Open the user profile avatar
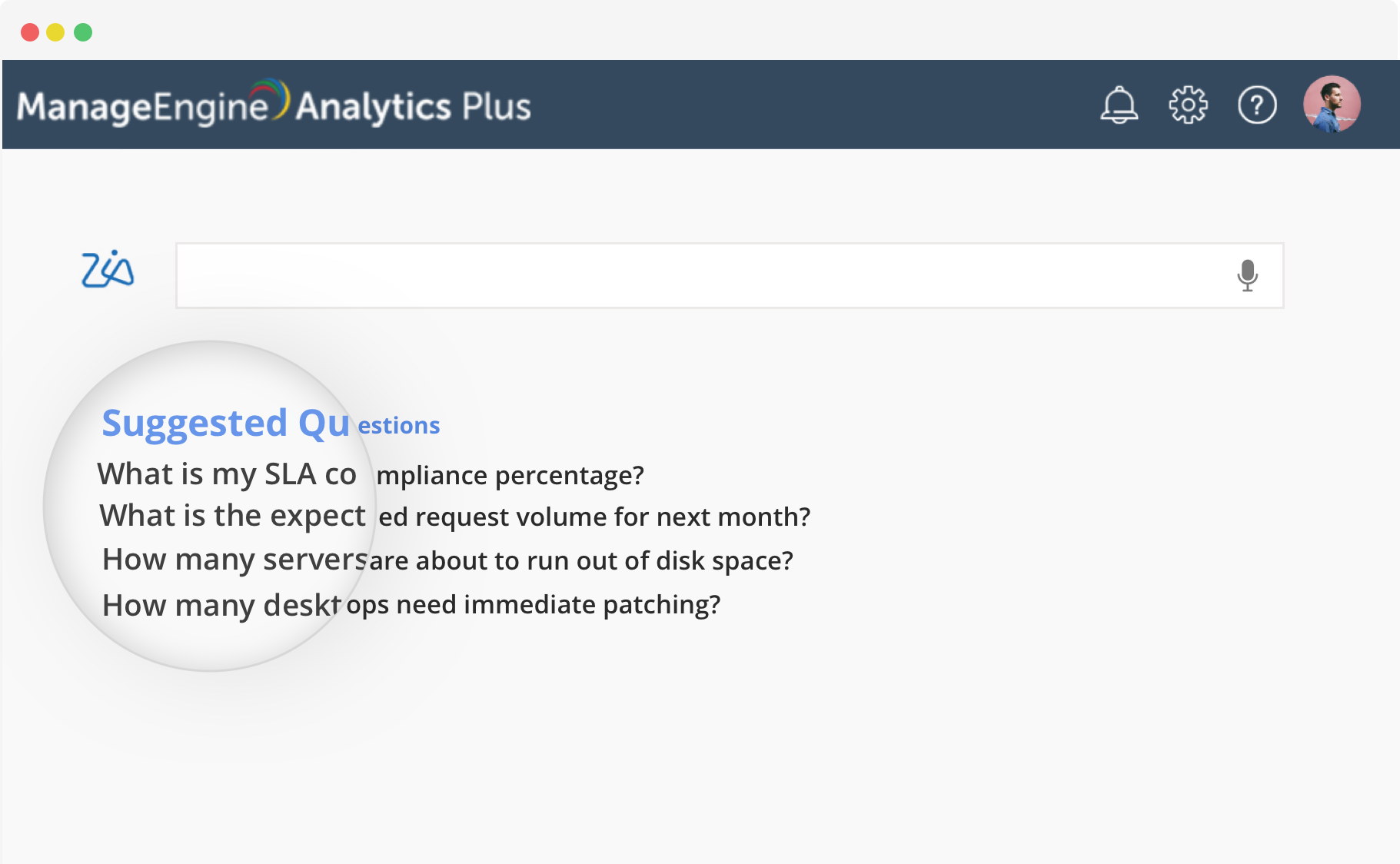The width and height of the screenshot is (1400, 864). click(1332, 104)
